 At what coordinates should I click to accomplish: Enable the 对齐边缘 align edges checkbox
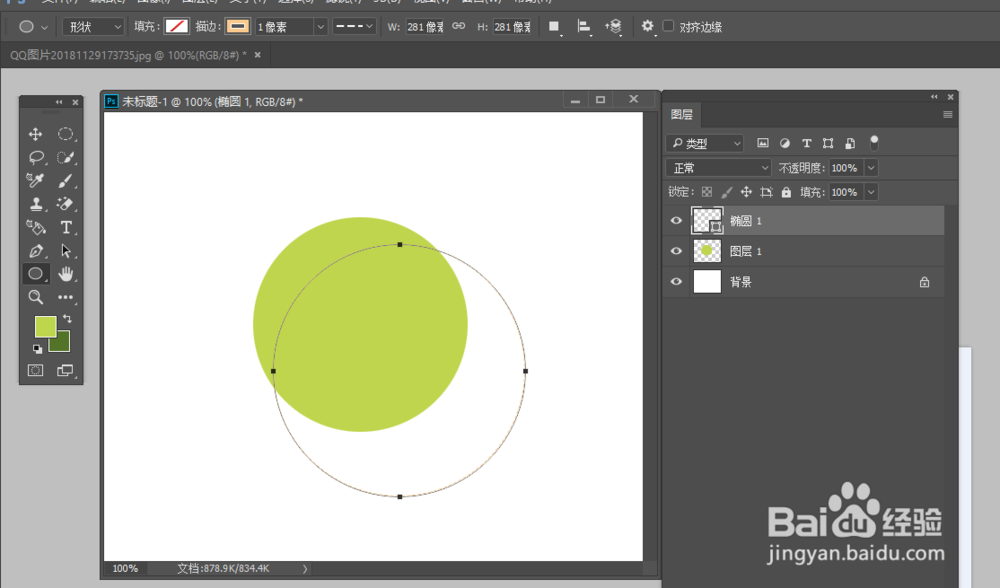[x=668, y=26]
